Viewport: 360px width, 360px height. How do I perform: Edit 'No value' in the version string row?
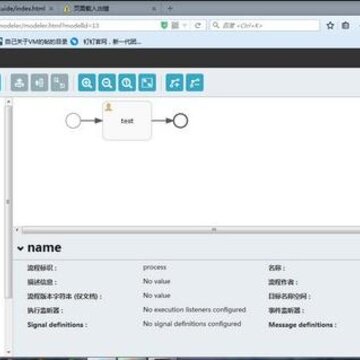coord(157,296)
